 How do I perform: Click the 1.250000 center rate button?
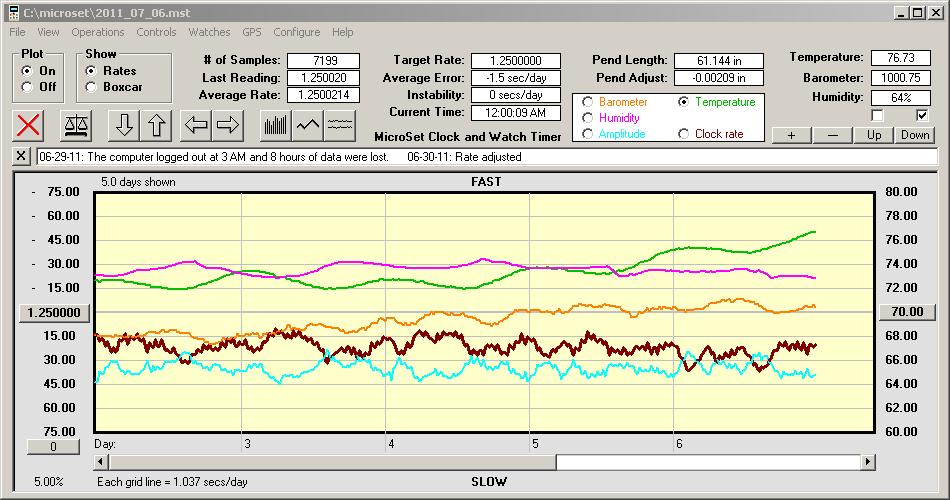[54, 313]
